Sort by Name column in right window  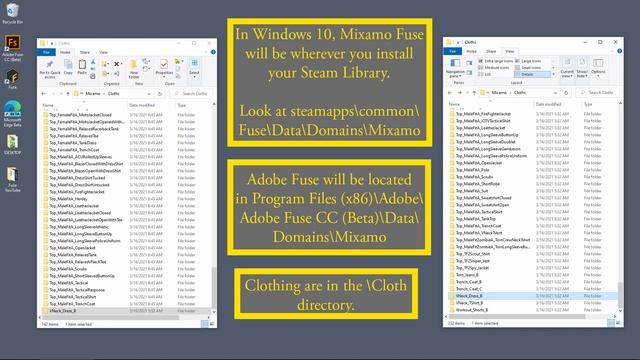[454, 104]
